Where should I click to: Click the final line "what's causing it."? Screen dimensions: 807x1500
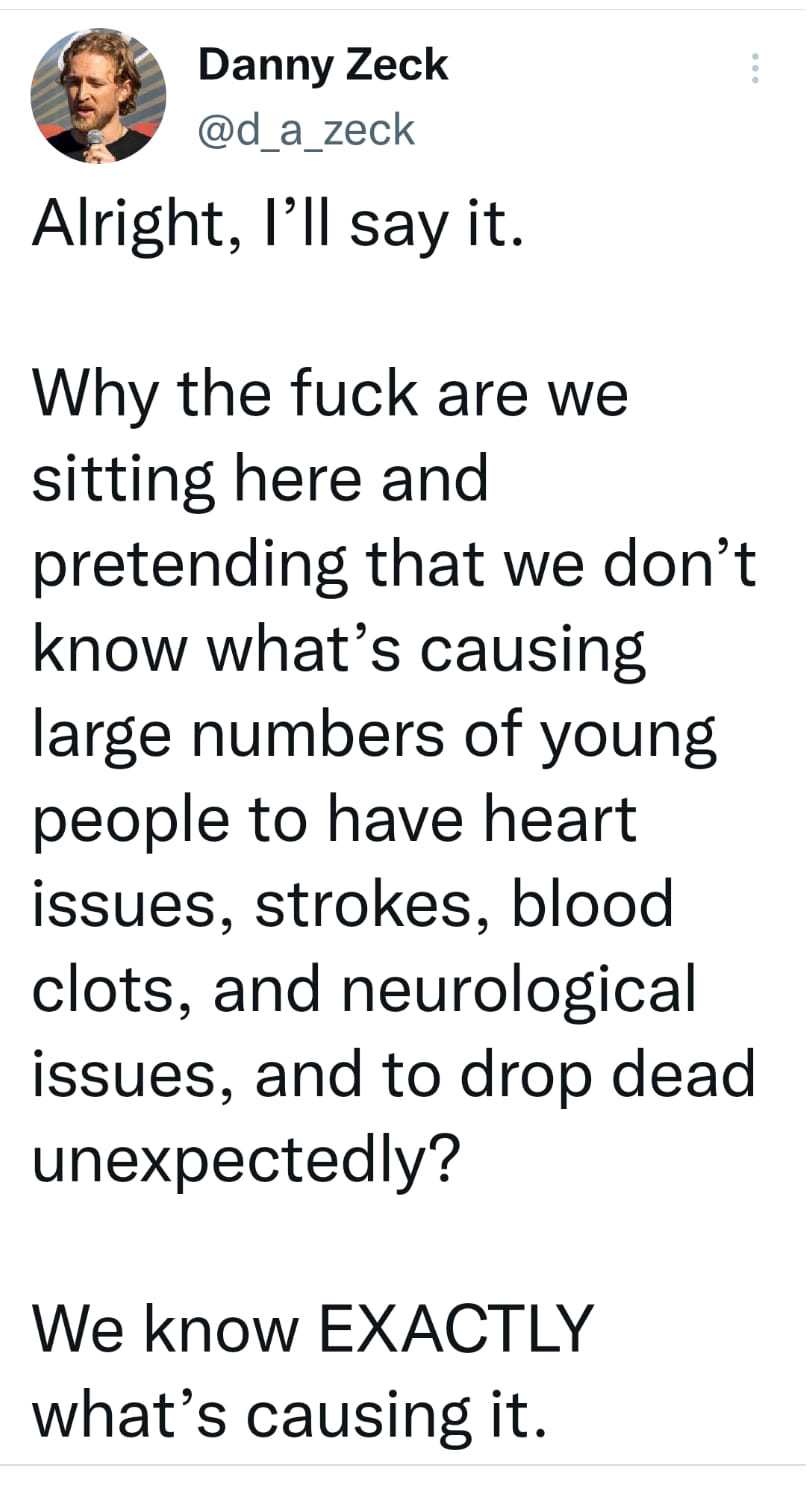click(291, 1415)
